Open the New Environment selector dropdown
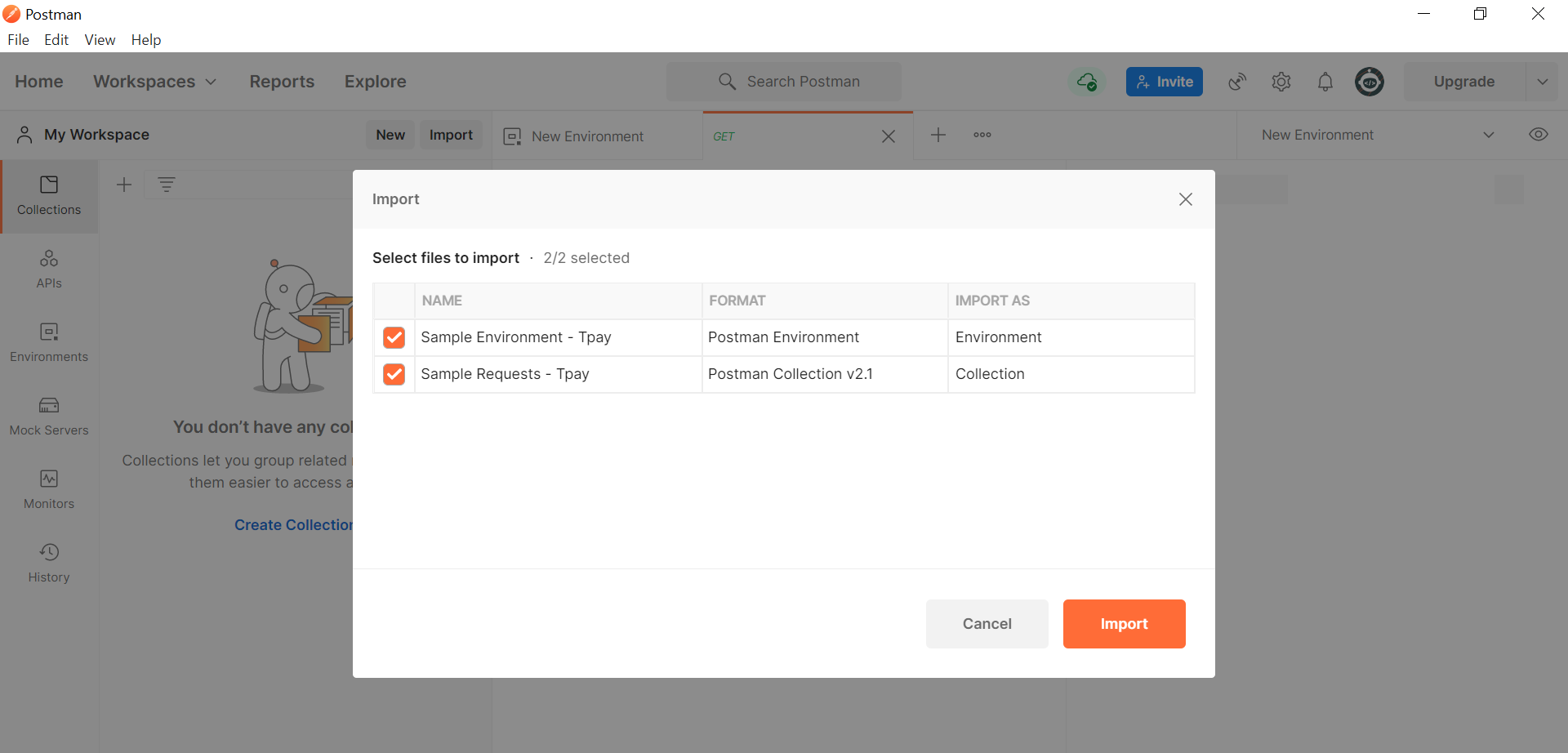This screenshot has width=1568, height=753. [x=1379, y=135]
